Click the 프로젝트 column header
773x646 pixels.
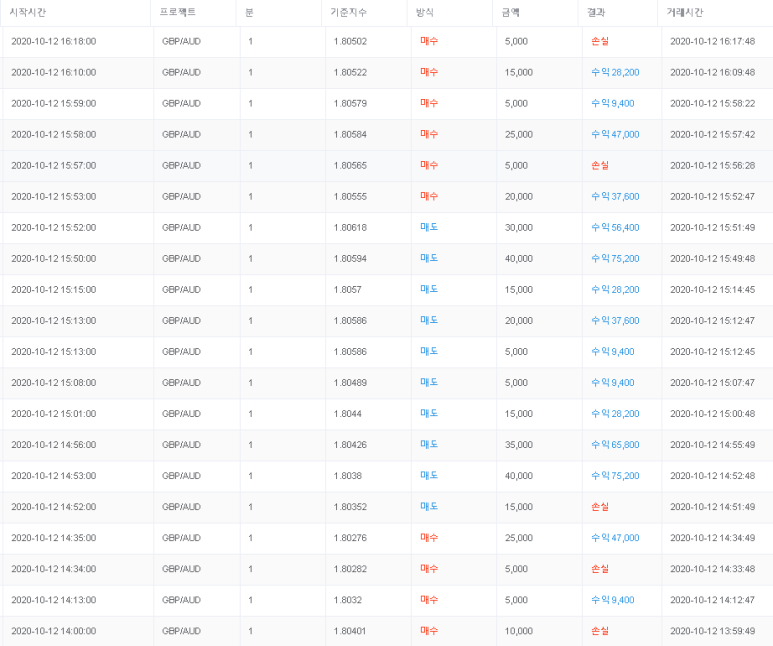pyautogui.click(x=177, y=12)
